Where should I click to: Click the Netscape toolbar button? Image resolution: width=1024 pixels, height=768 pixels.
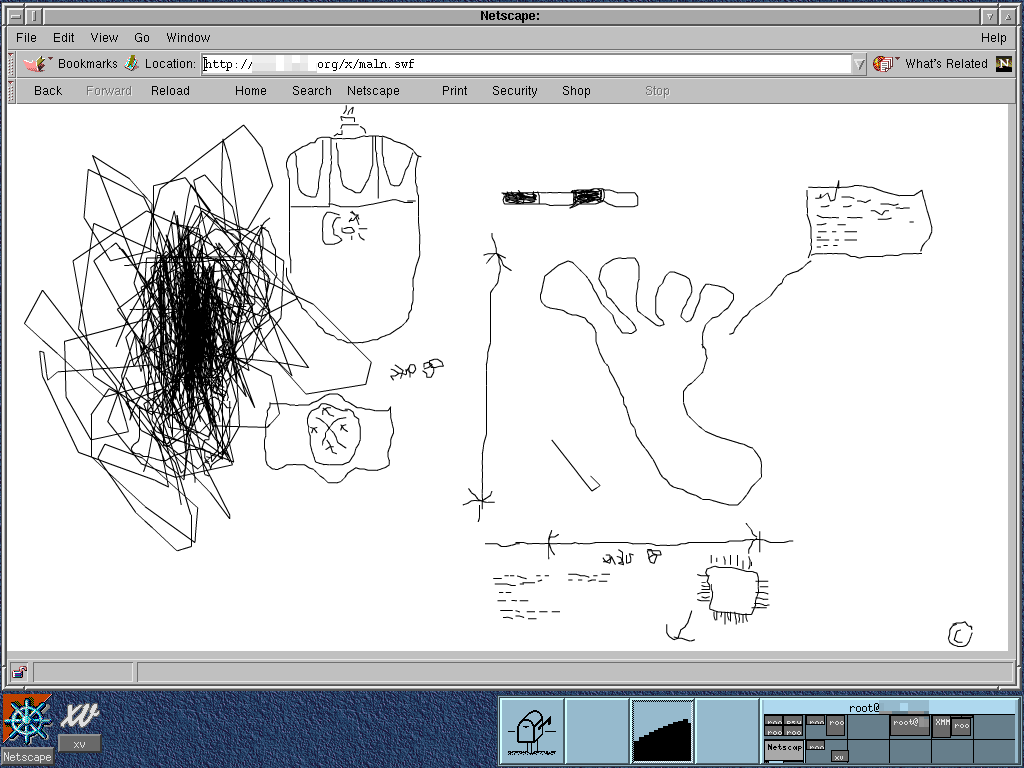click(373, 91)
